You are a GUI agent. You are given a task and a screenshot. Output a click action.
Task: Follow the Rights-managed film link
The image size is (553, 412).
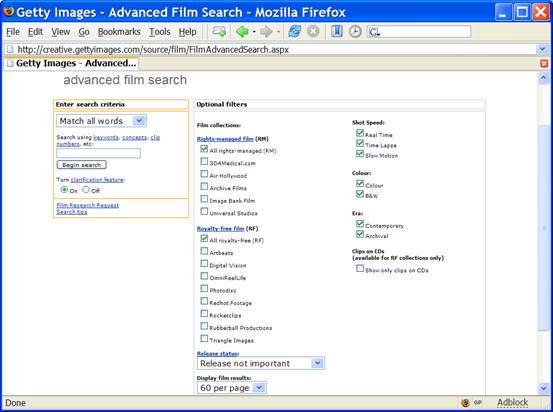225,139
